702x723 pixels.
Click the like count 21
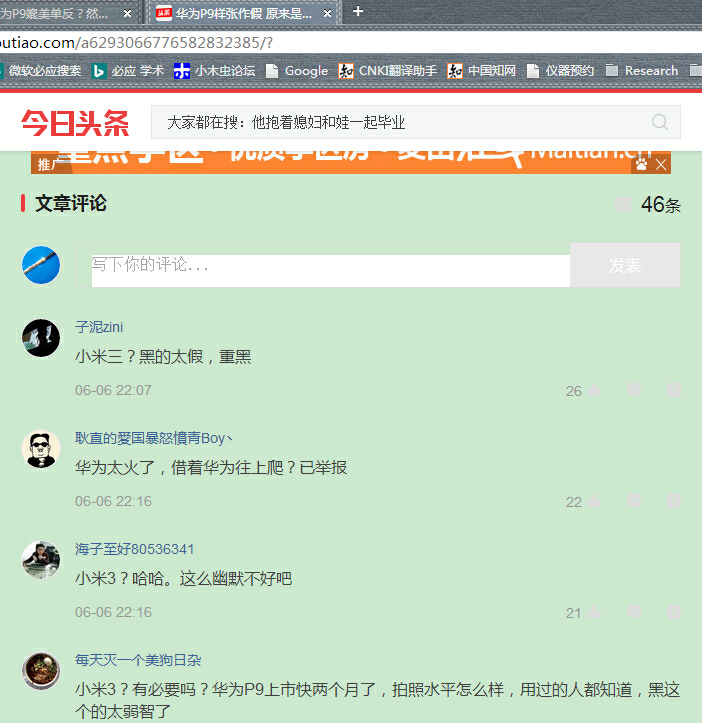[573, 613]
